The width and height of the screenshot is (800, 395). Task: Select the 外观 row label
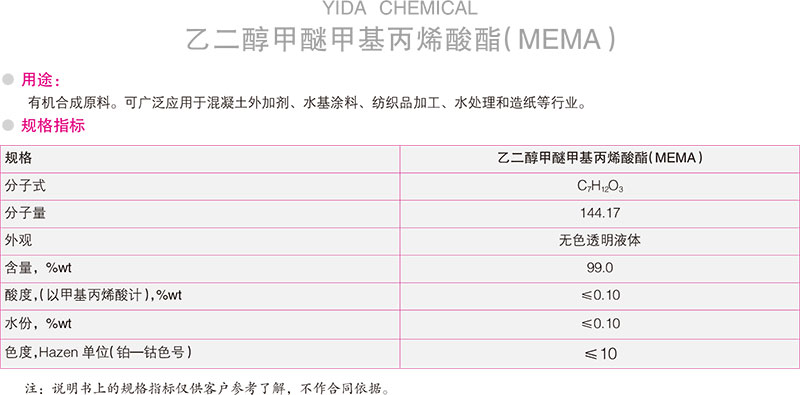coord(18,240)
